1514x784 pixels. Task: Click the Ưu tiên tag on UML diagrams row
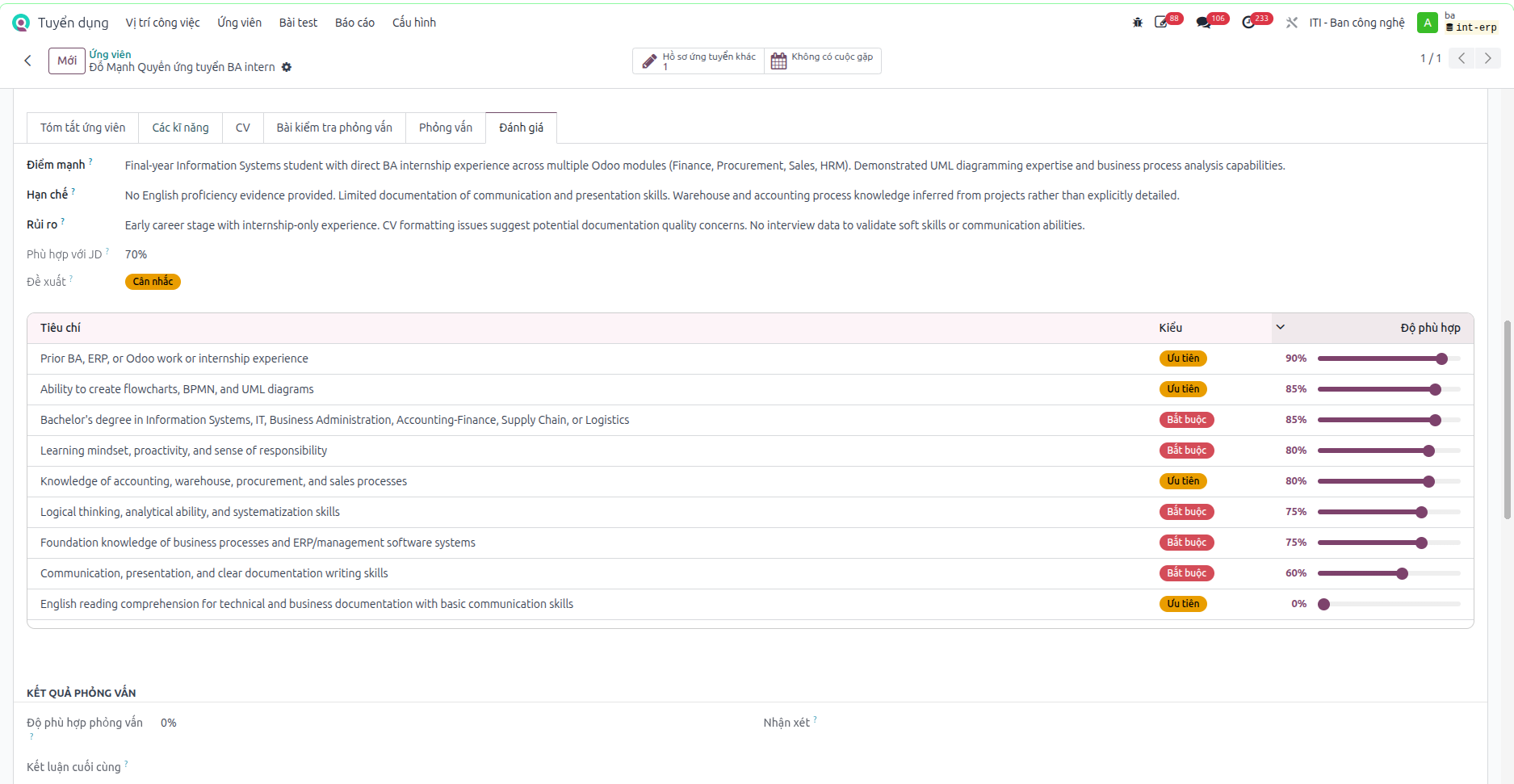1183,389
